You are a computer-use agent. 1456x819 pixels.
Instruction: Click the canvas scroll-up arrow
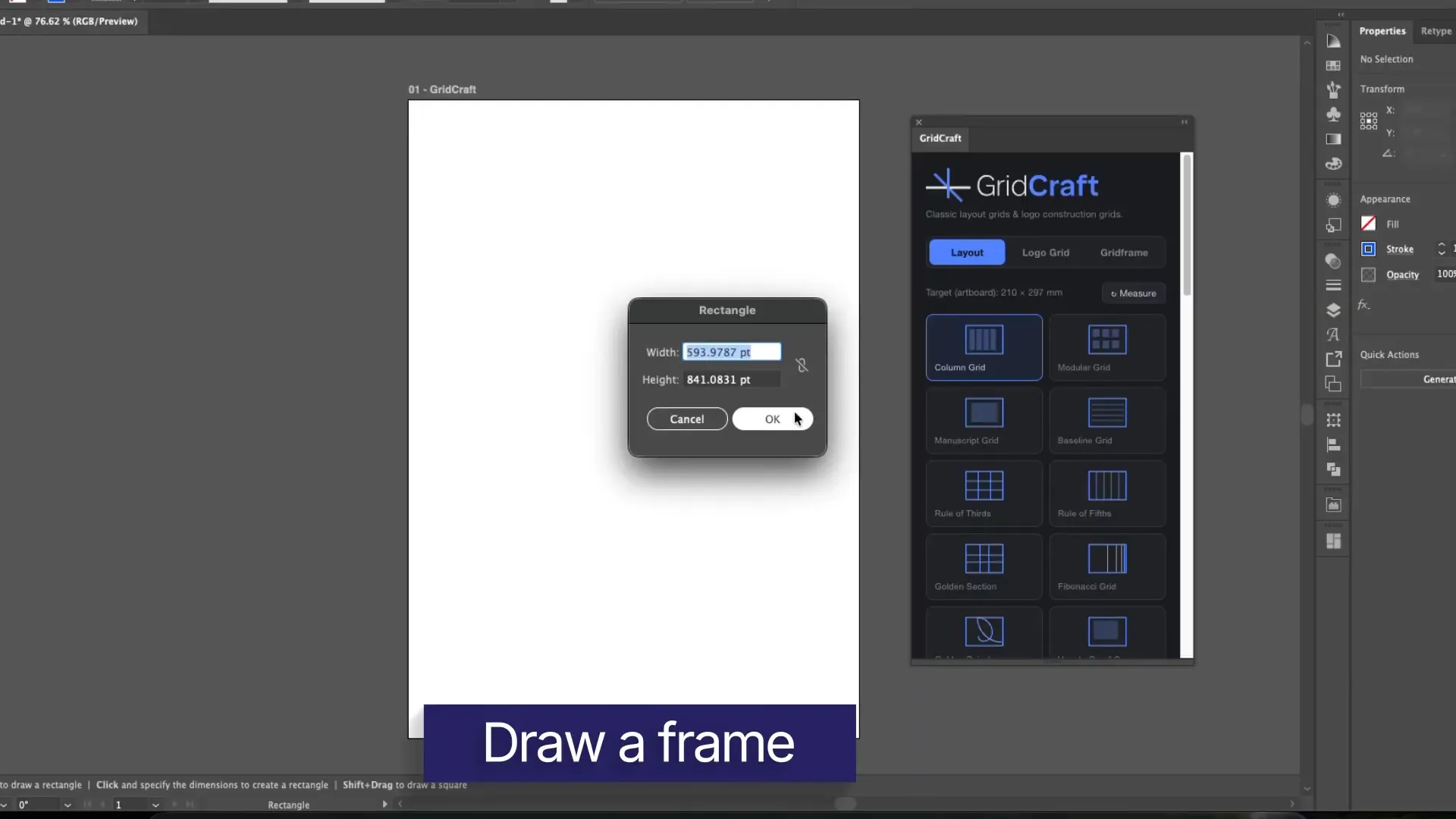click(x=1307, y=43)
